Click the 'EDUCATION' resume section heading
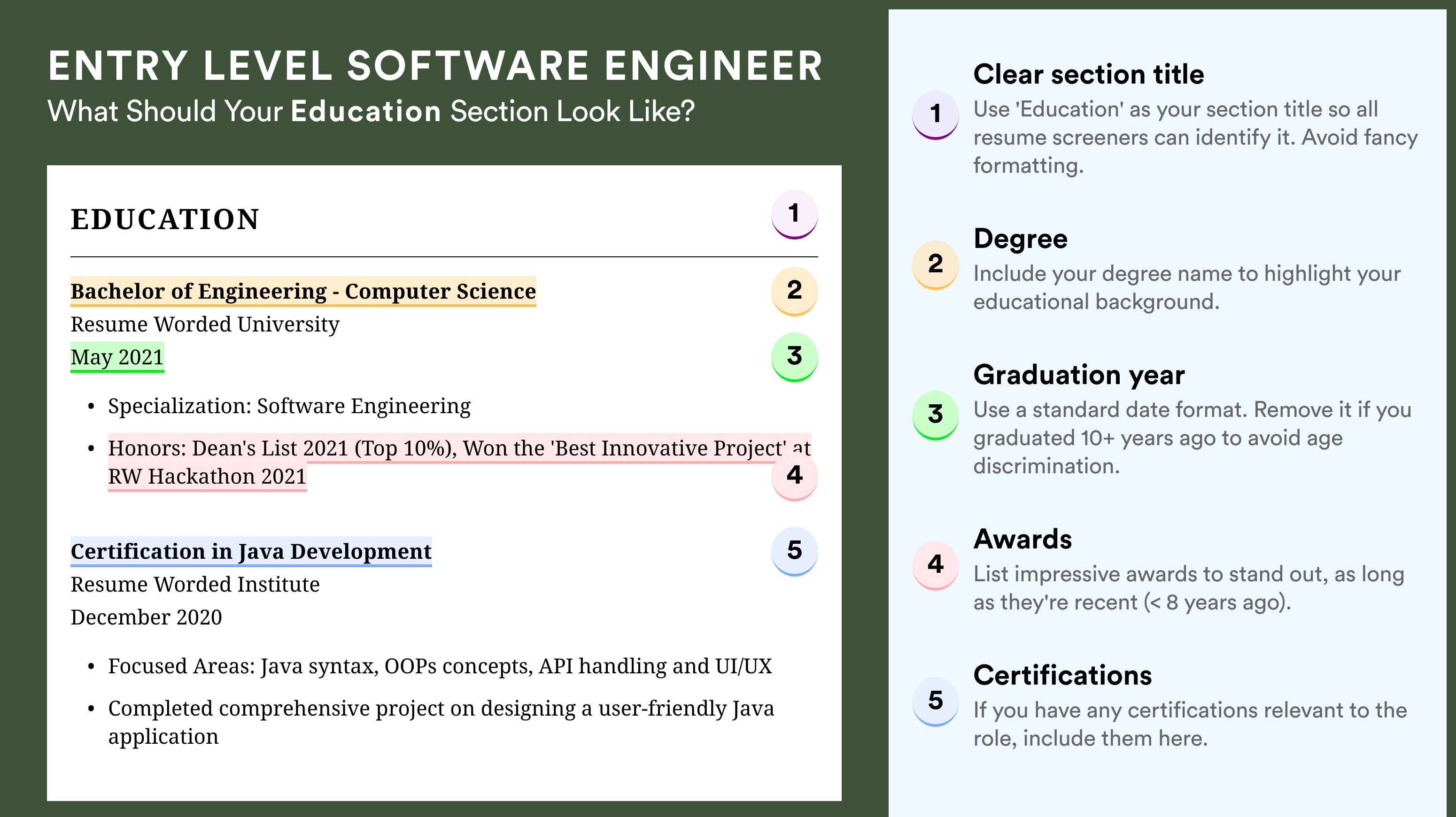The image size is (1456, 817). pos(164,219)
